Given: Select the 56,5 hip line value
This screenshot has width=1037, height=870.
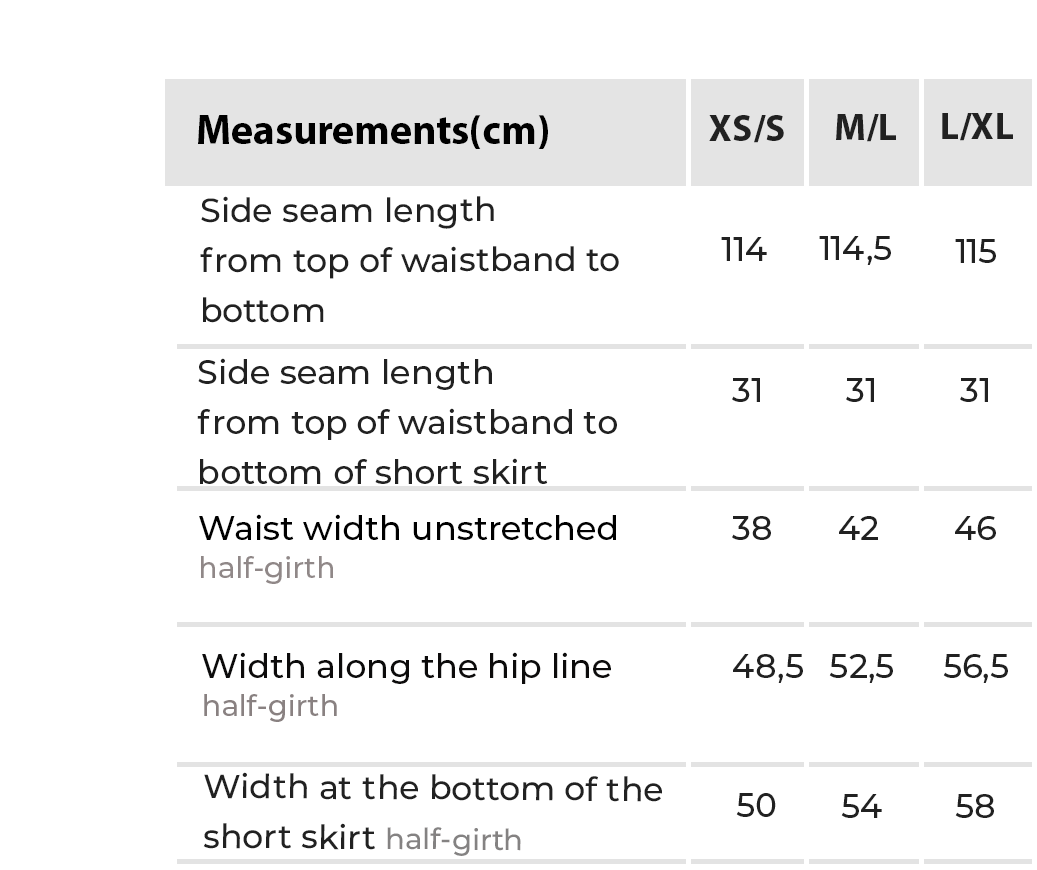Looking at the screenshot, I should click(976, 666).
